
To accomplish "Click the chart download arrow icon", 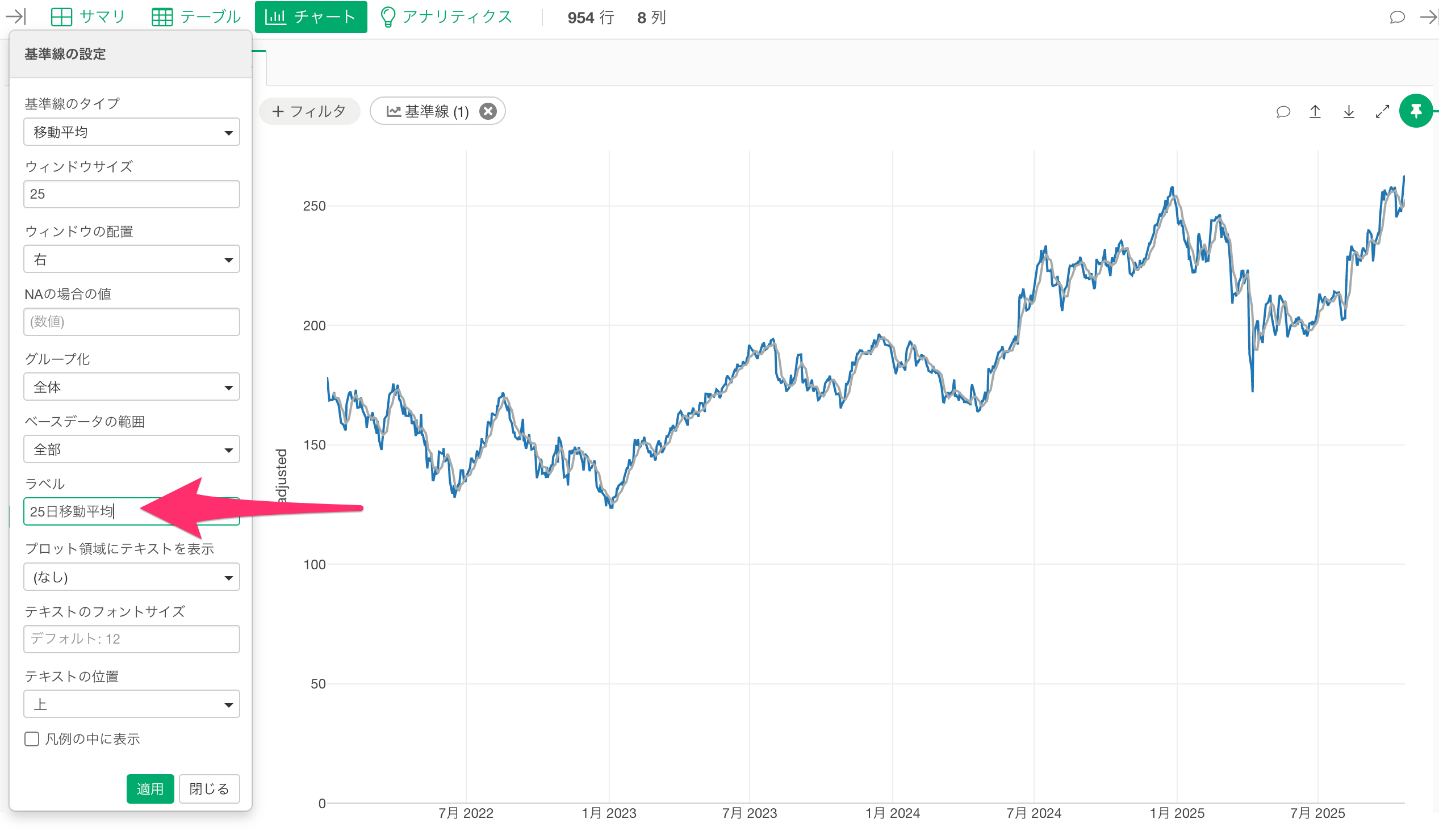I will 1348,112.
